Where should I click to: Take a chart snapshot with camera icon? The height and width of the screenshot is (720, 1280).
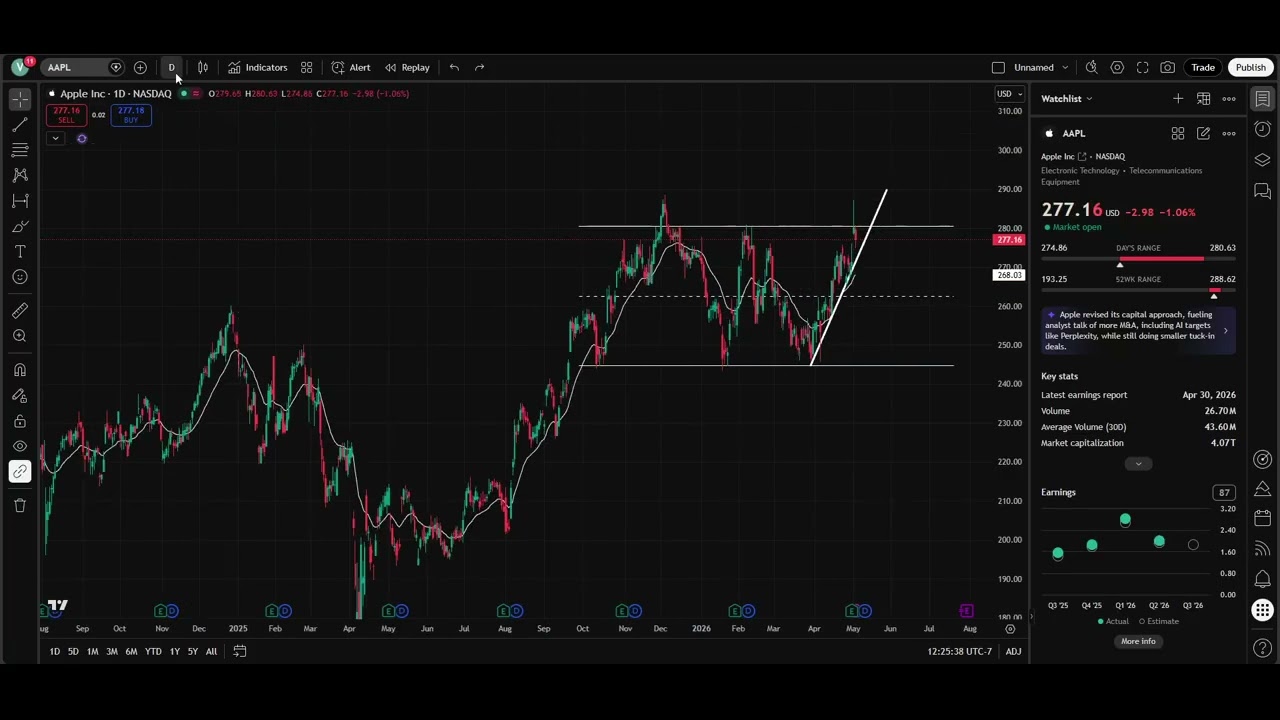click(1168, 67)
